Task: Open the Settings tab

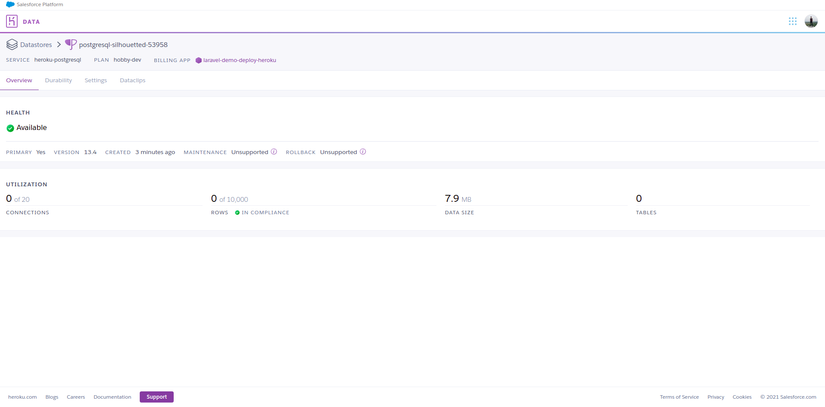Action: [96, 80]
